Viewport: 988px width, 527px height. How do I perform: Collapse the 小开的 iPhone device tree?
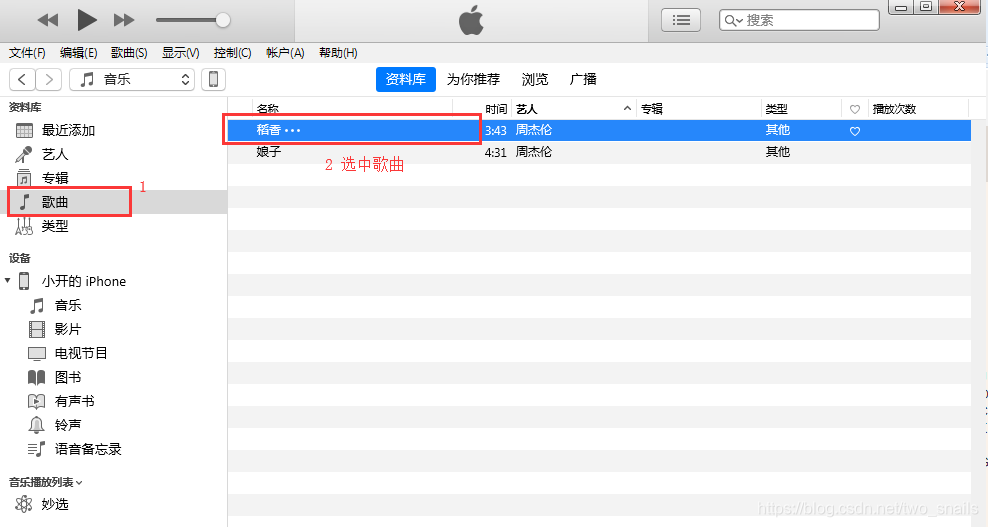[8, 281]
